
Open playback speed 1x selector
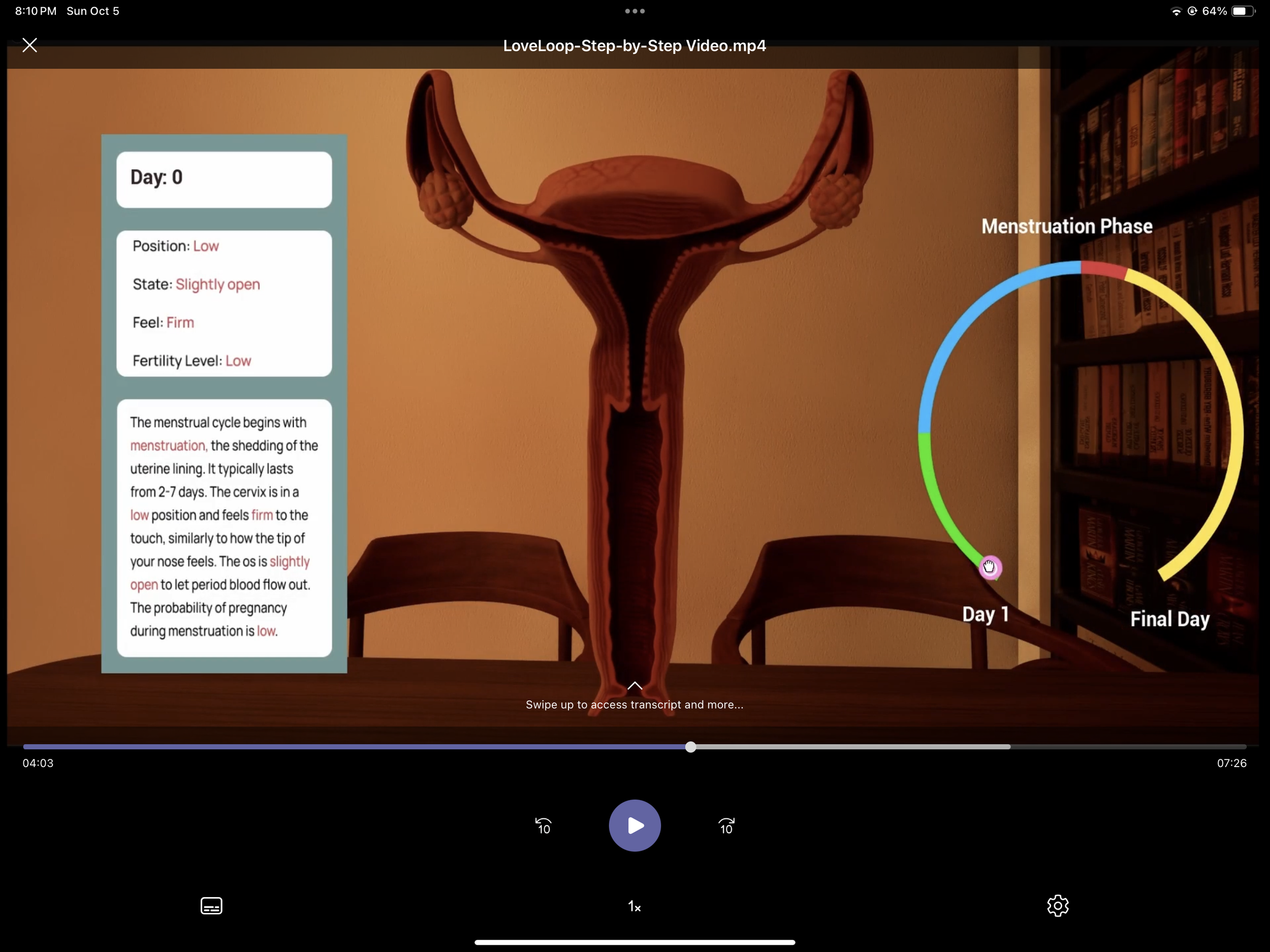634,907
